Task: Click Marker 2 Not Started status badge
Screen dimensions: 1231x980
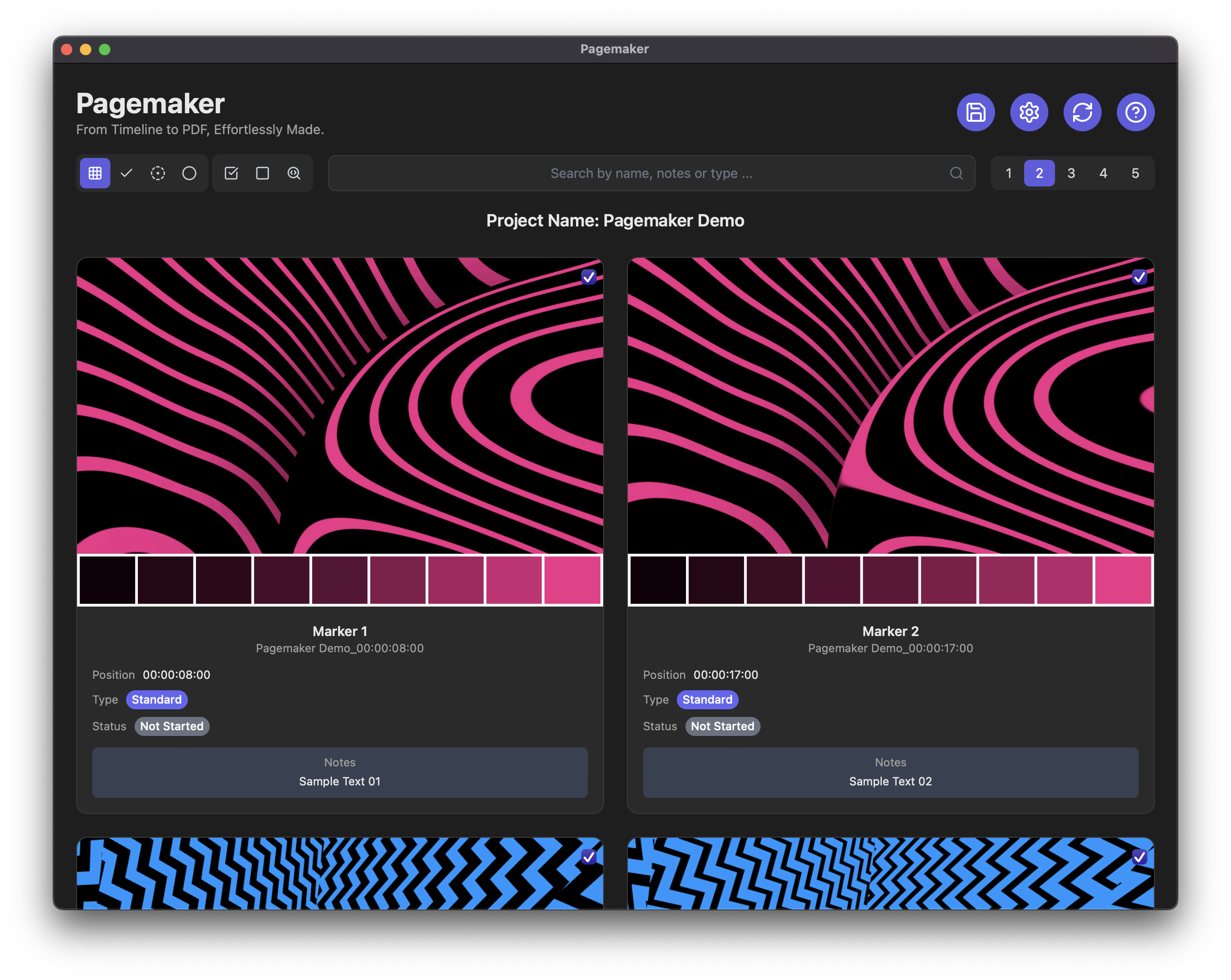Action: tap(722, 726)
